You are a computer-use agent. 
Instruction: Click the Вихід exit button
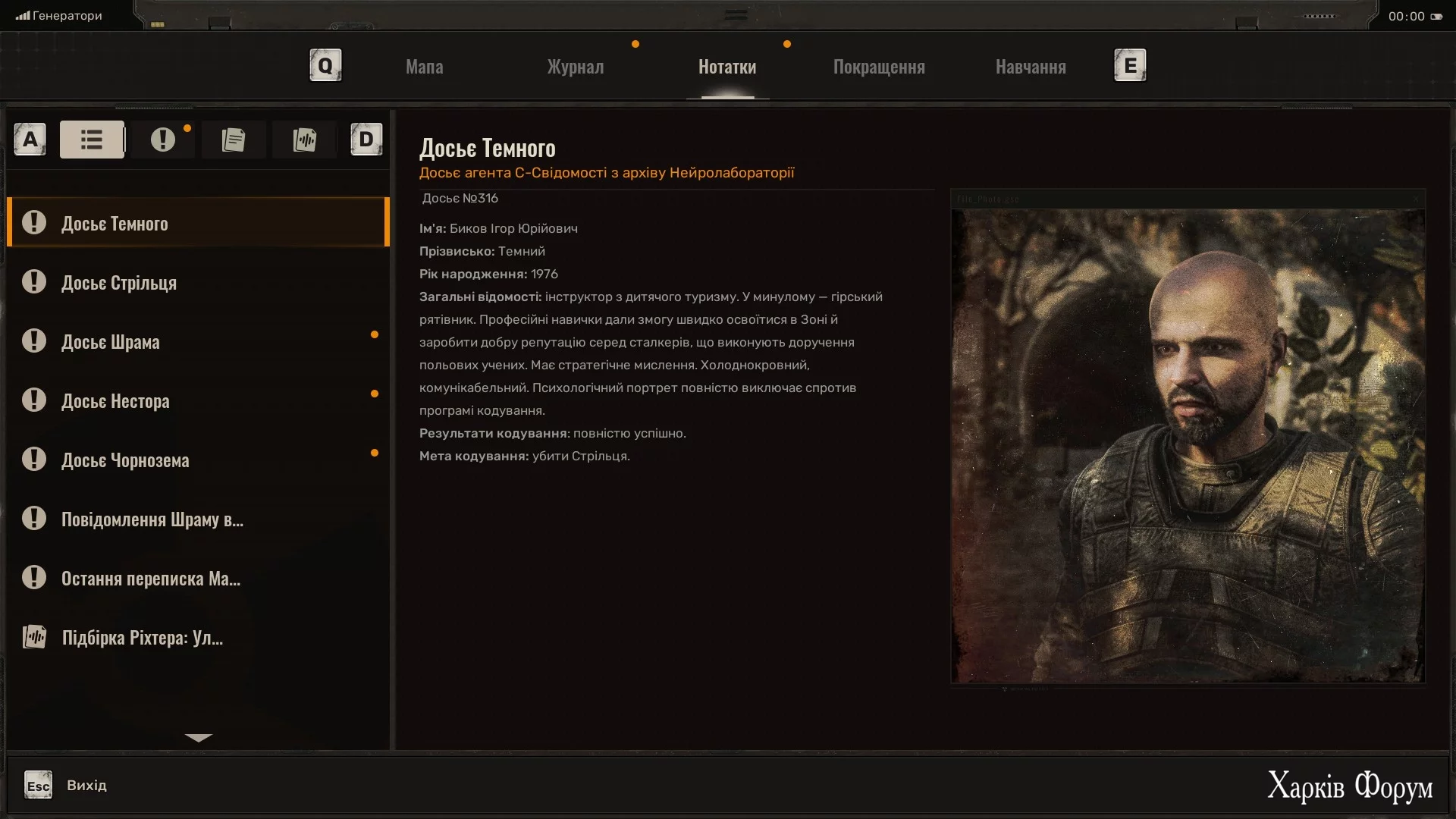86,786
